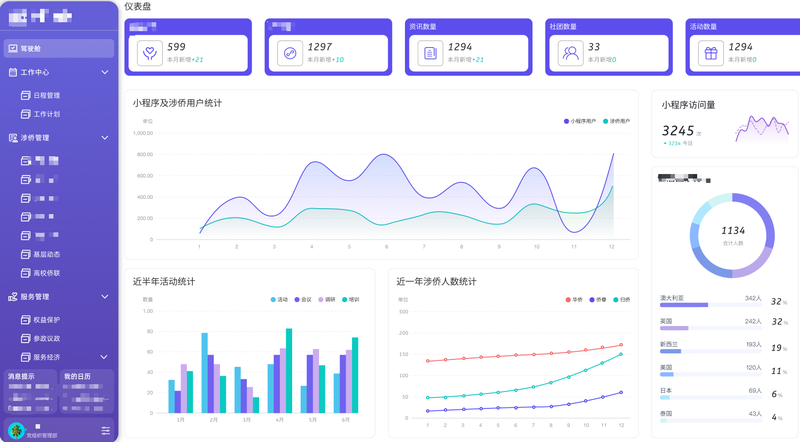Viewport: 800px width, 442px height.
Task: Click the people icon in 社团数量 card
Action: (x=570, y=53)
